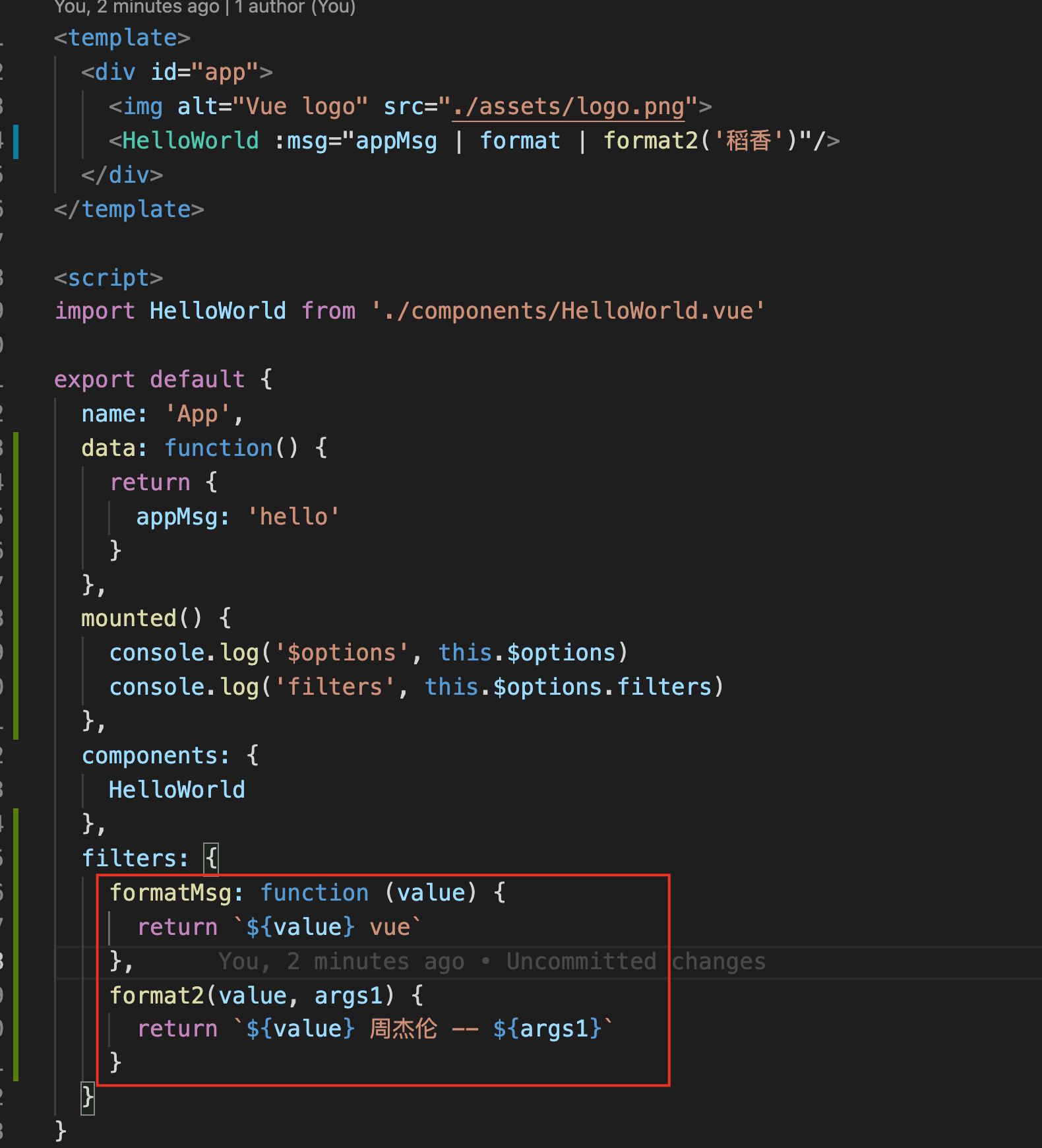Click the console.log('$options') line

pyautogui.click(x=369, y=653)
